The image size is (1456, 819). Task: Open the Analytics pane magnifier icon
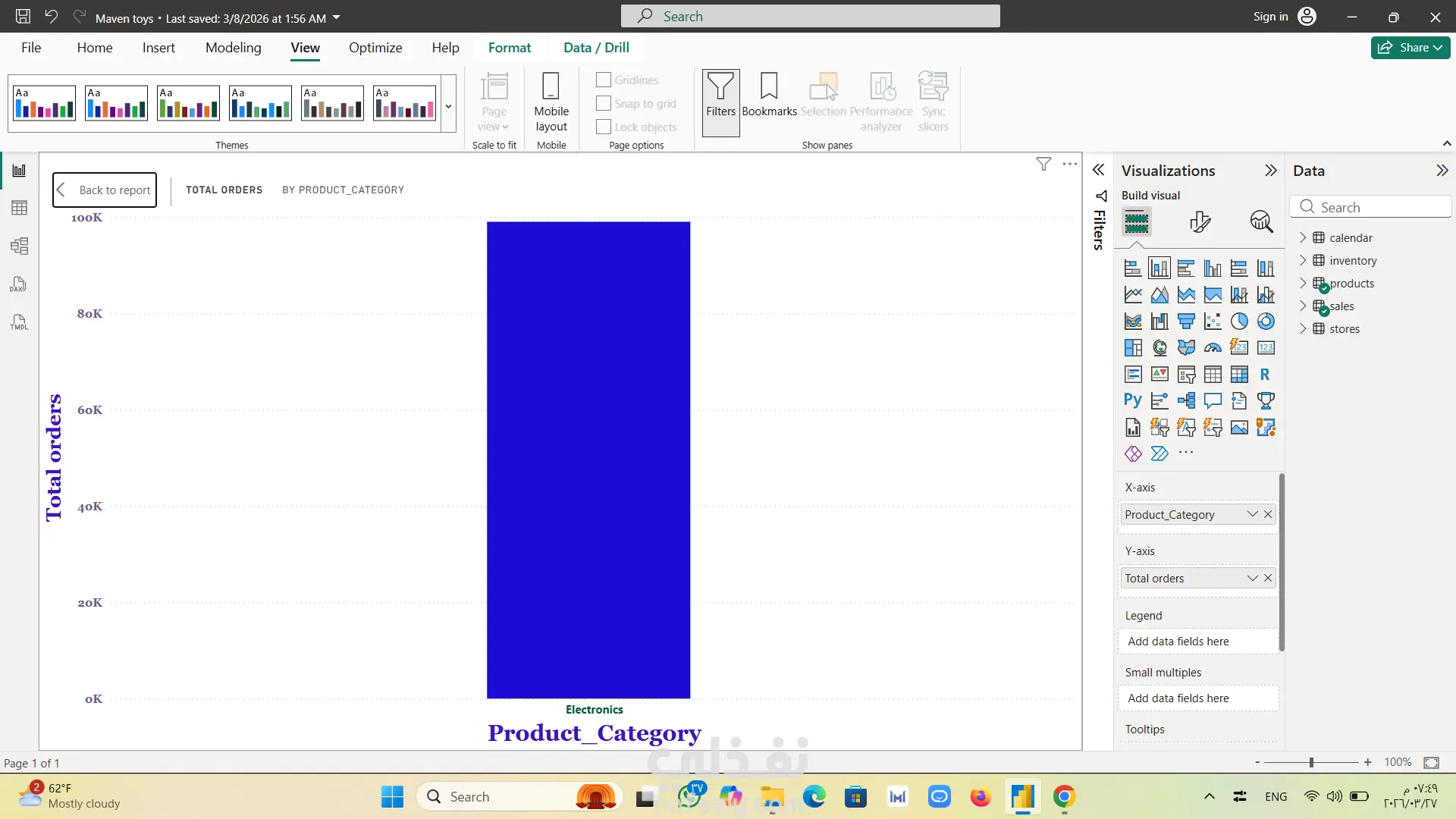pos(1260,221)
